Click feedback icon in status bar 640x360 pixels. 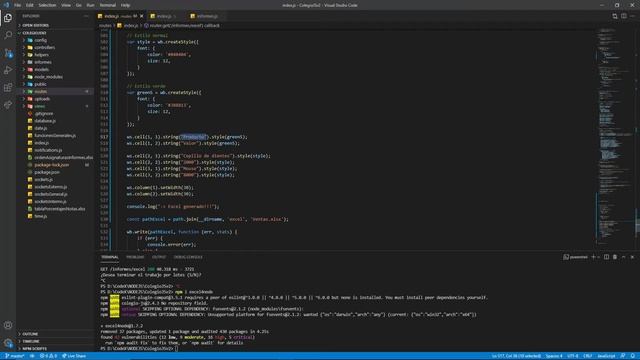(623, 356)
